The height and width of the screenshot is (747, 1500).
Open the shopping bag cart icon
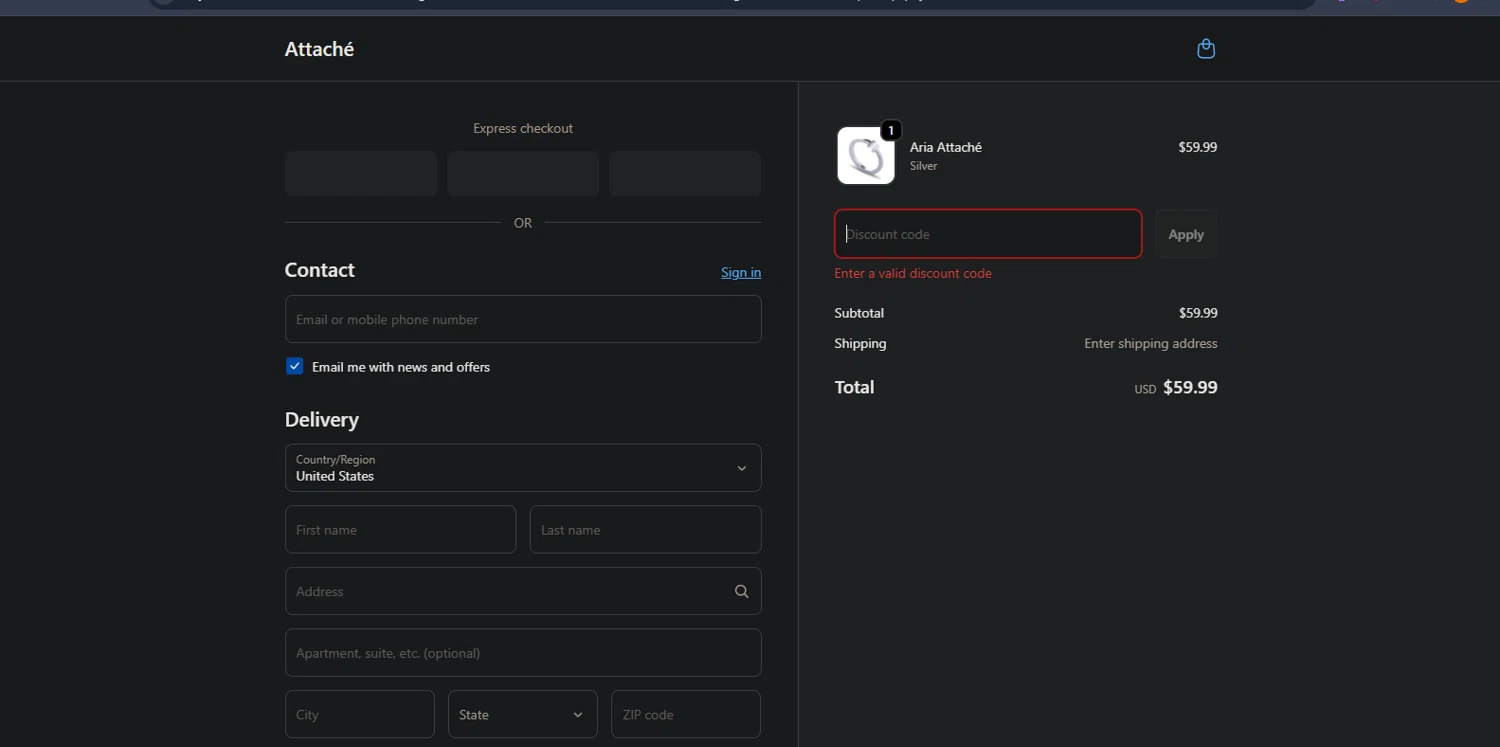click(1206, 48)
